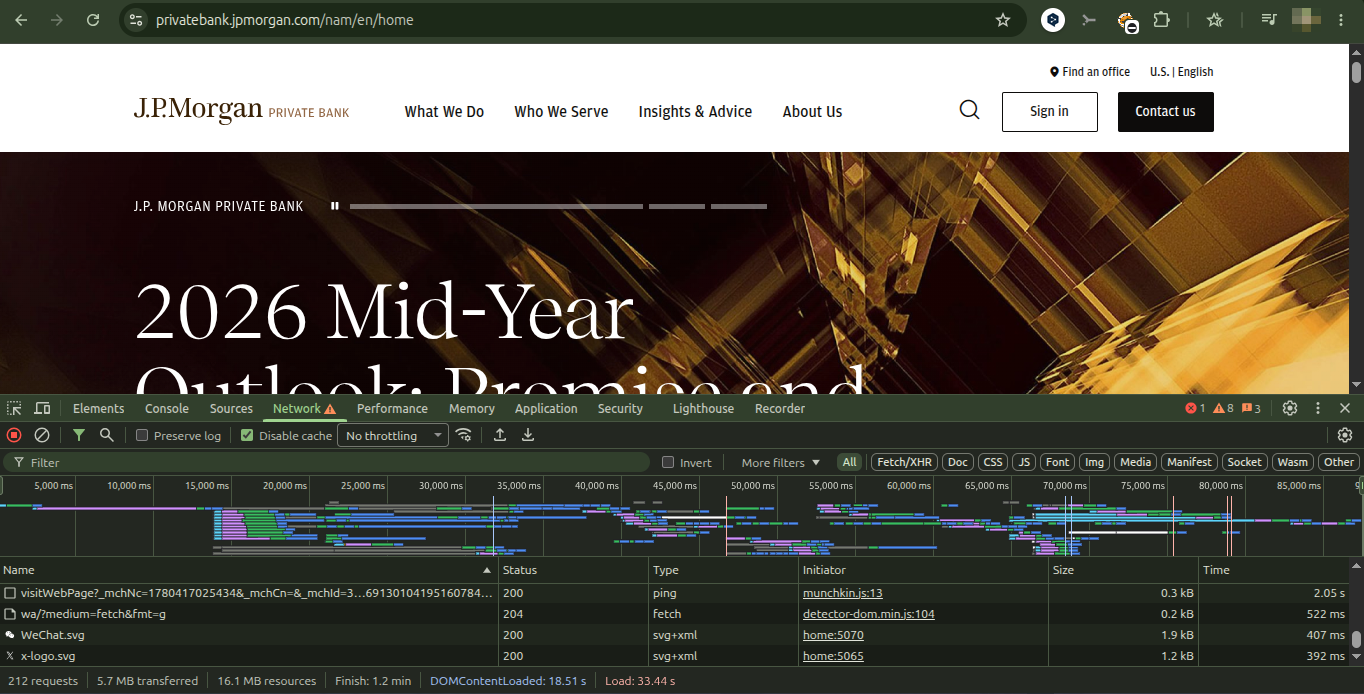The width and height of the screenshot is (1364, 694).
Task: Switch to the Performance tab
Action: coord(392,408)
